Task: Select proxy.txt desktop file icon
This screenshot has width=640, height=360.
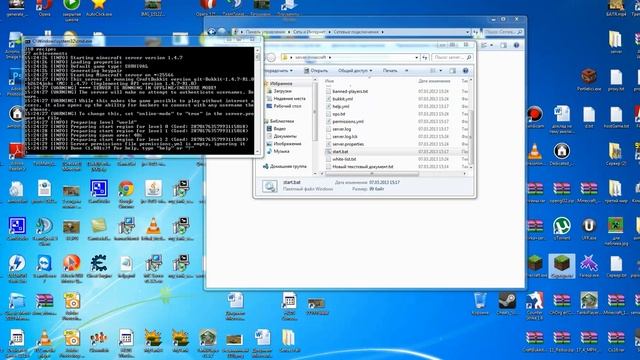Action: pyautogui.click(x=616, y=80)
